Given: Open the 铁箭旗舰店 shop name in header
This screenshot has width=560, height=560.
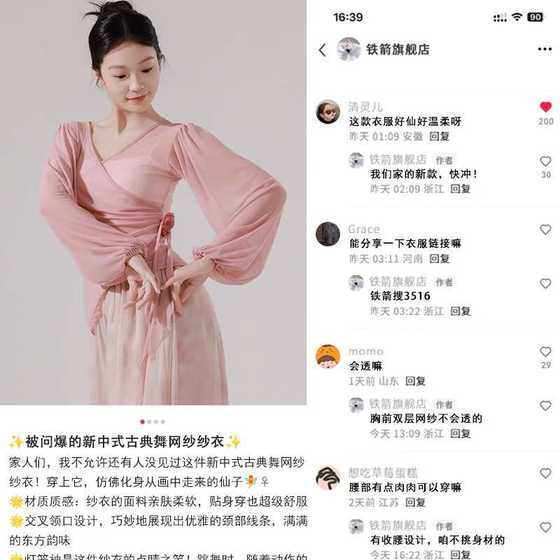Looking at the screenshot, I should pyautogui.click(x=398, y=49).
